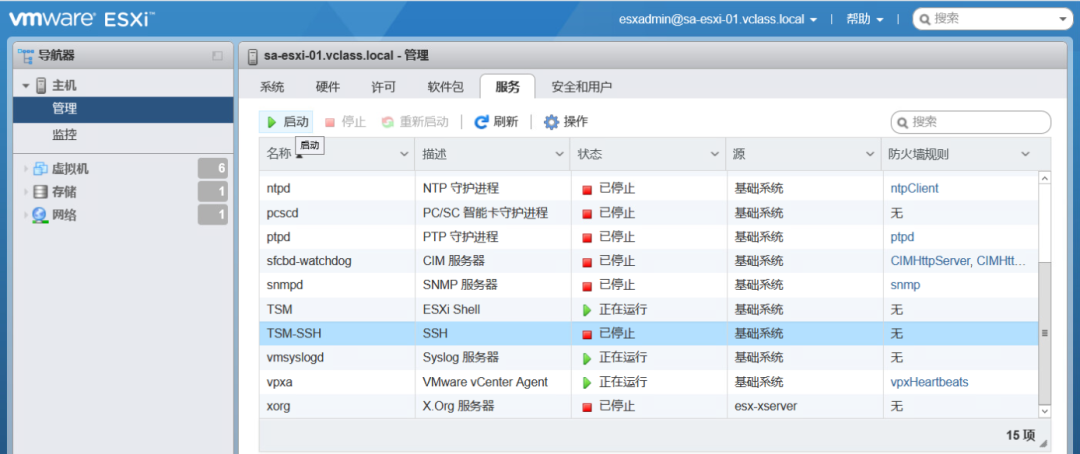This screenshot has width=1080, height=454.
Task: Click the top 搜索 search field
Action: point(992,19)
